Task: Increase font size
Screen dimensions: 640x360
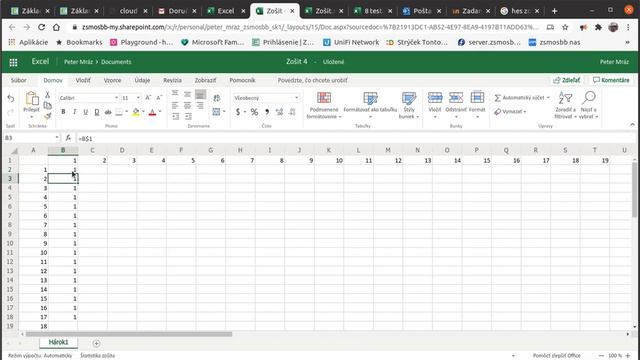Action: coord(148,98)
